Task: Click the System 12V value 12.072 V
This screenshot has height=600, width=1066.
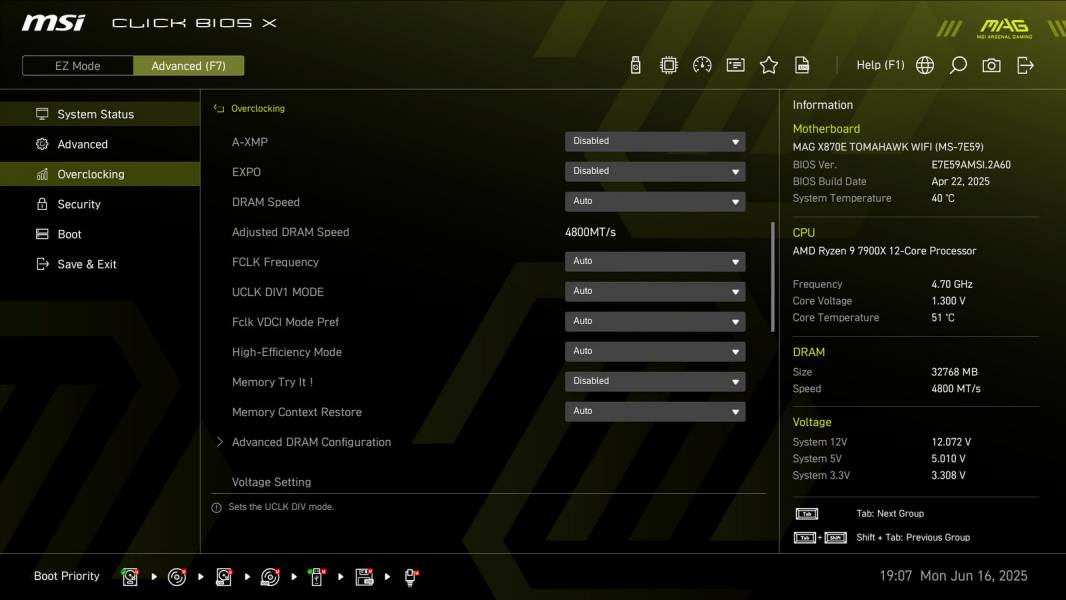Action: pos(951,442)
